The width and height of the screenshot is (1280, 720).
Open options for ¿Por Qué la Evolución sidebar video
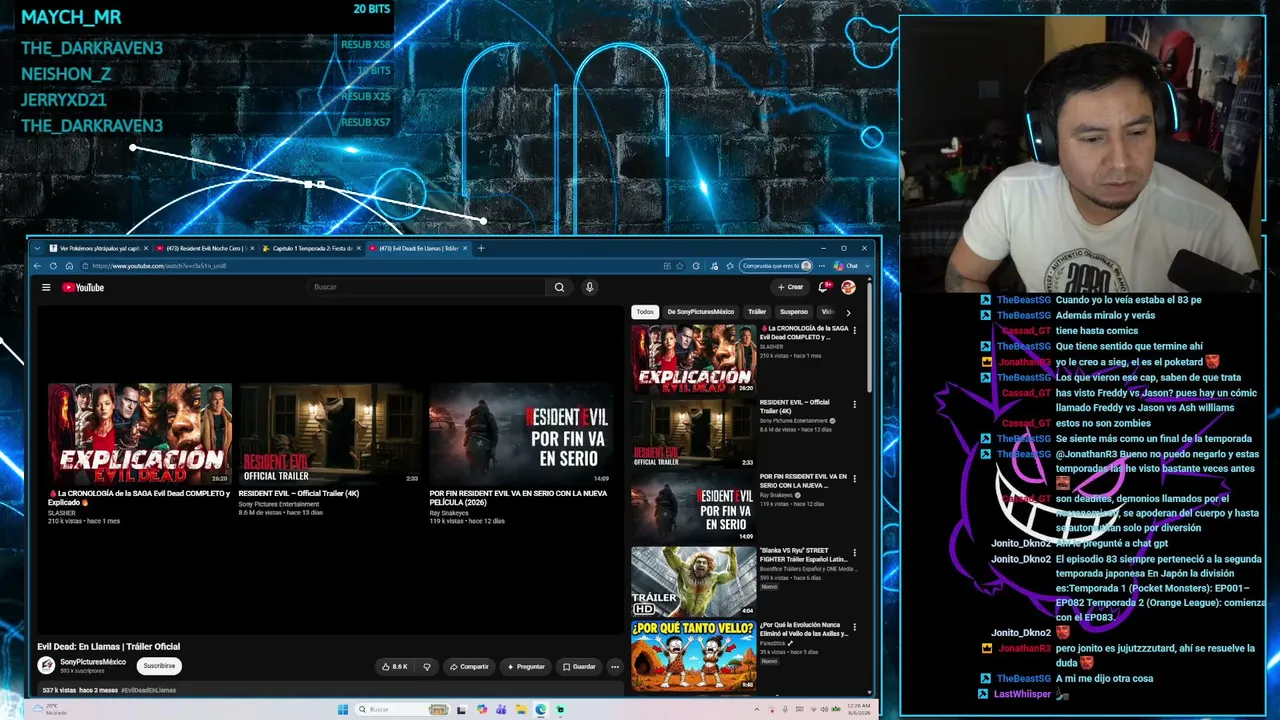(854, 626)
